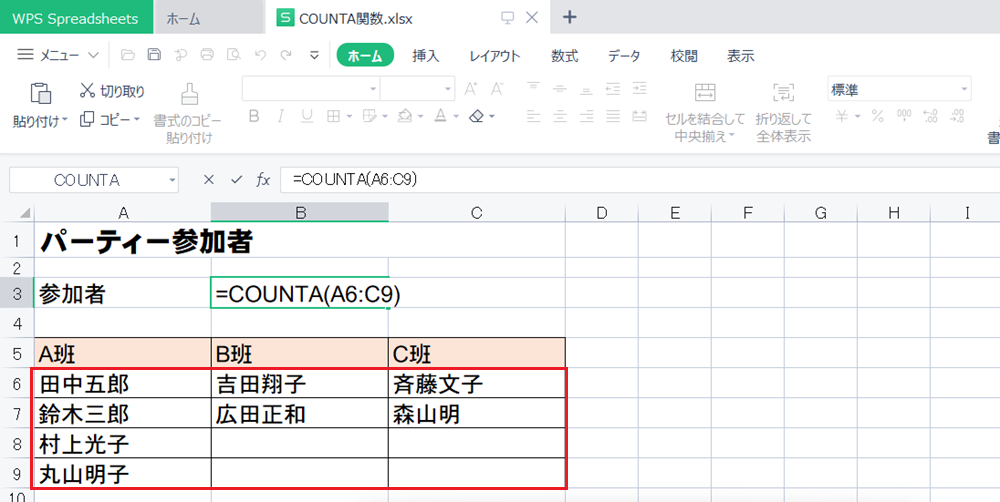
Task: Click the Cut (切り取り) scissors button
Action: tap(112, 91)
